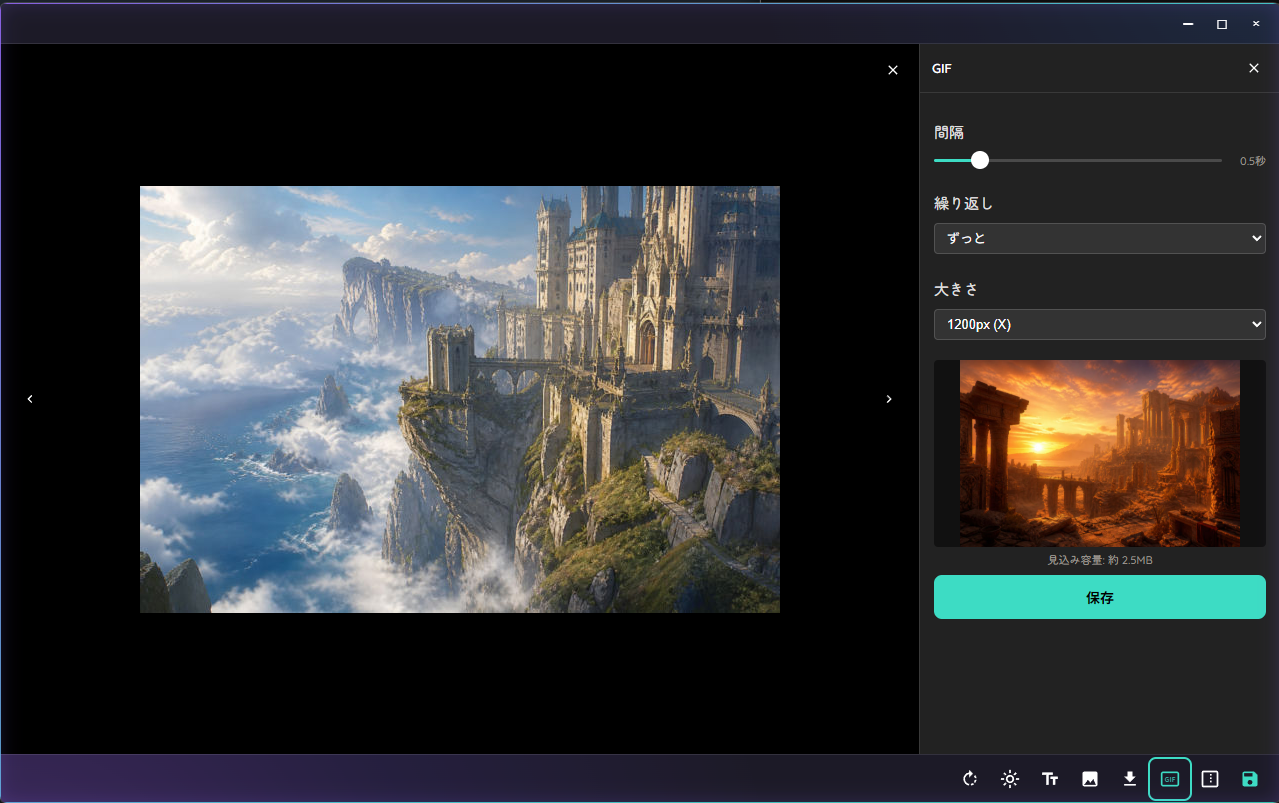Click the download arrow icon

coord(1130,778)
